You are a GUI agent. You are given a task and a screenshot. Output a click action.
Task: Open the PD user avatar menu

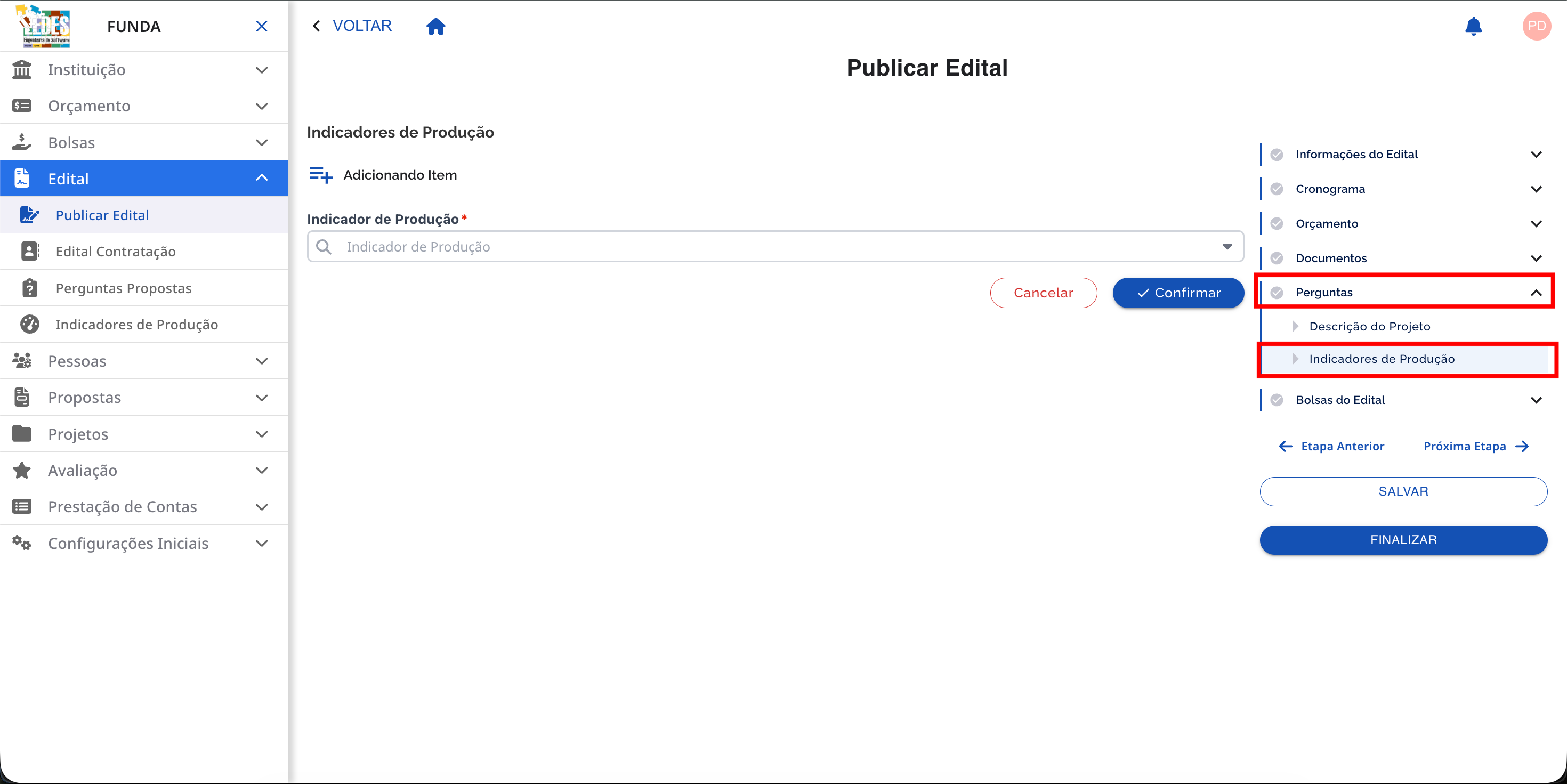tap(1536, 26)
